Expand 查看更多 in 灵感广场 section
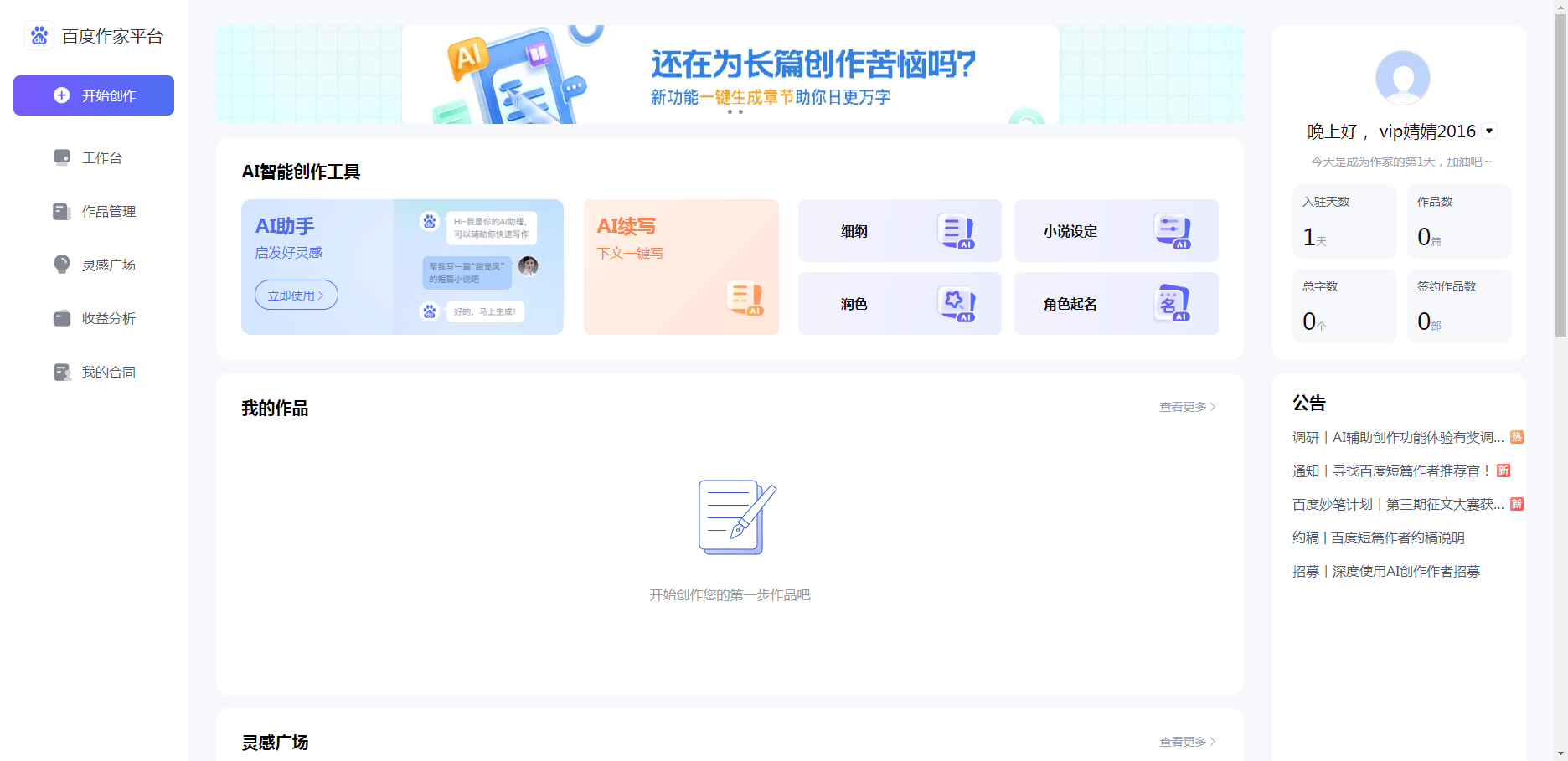This screenshot has width=1568, height=761. pos(1187,742)
